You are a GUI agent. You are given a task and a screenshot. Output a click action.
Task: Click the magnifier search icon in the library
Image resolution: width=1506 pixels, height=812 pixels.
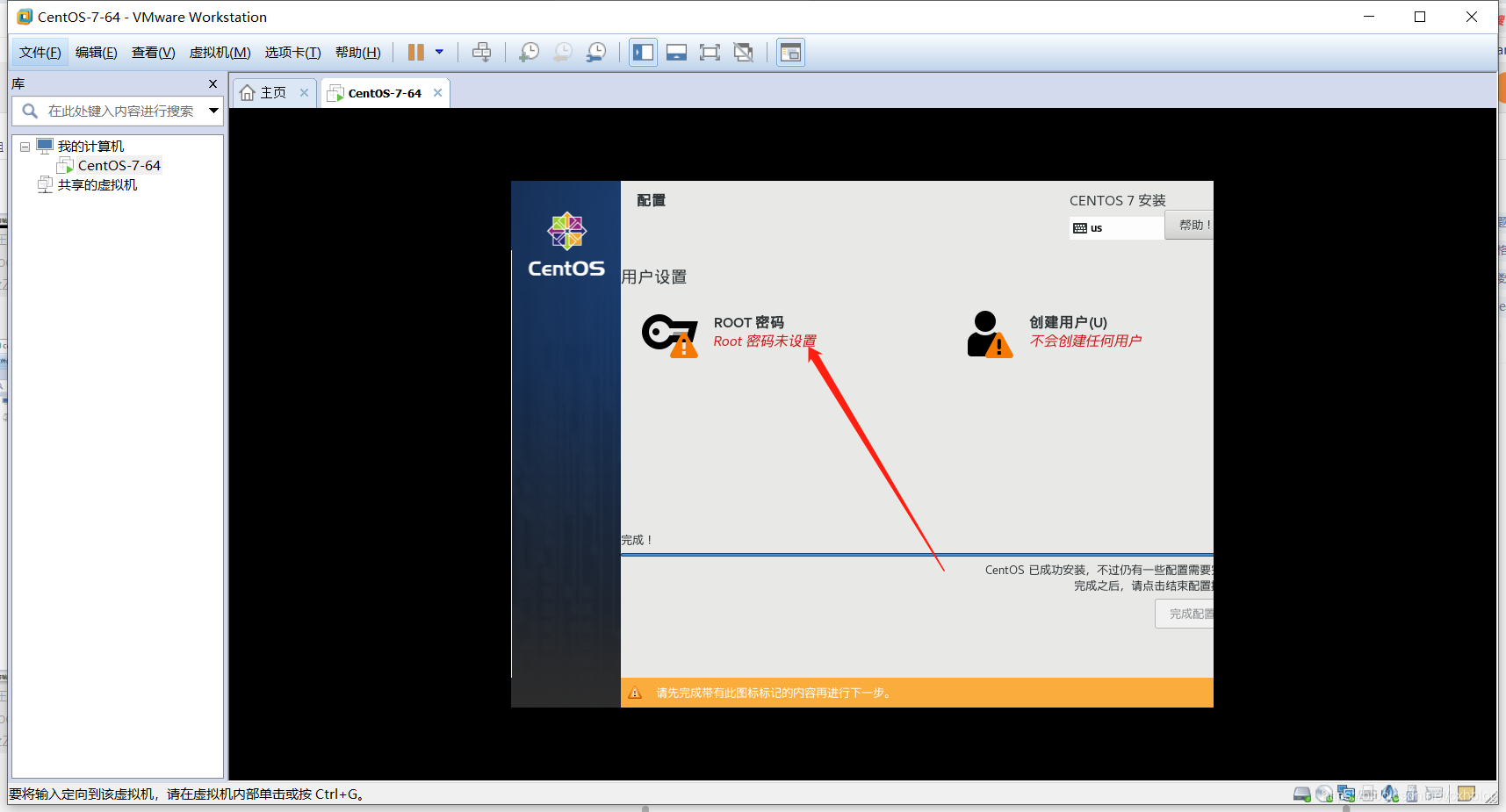tap(30, 111)
